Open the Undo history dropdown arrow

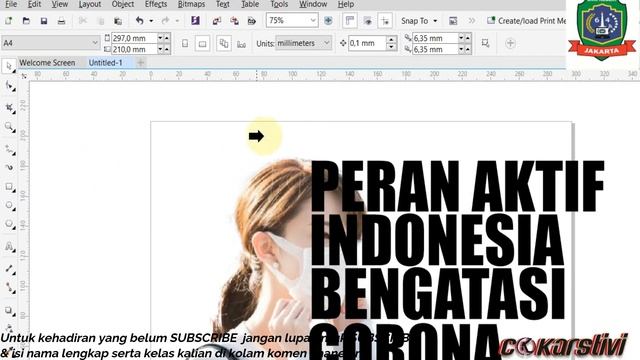[x=151, y=21]
